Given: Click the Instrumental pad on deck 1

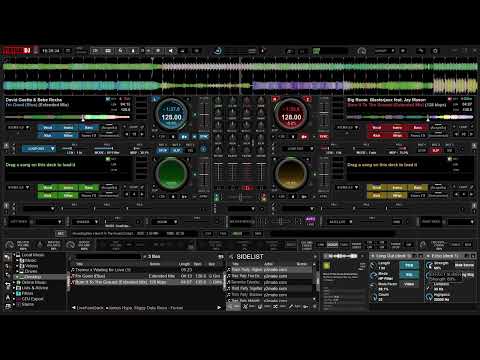Looking at the screenshot, I should pyautogui.click(x=109, y=135).
